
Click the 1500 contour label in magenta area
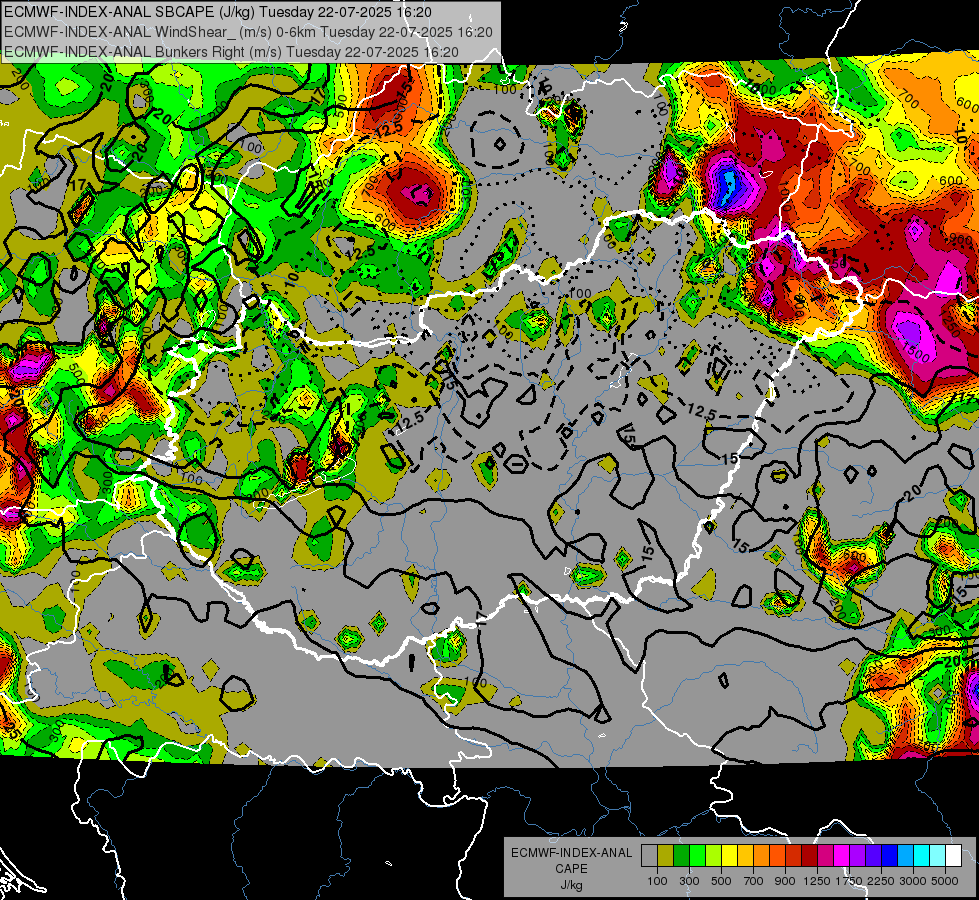click(917, 352)
